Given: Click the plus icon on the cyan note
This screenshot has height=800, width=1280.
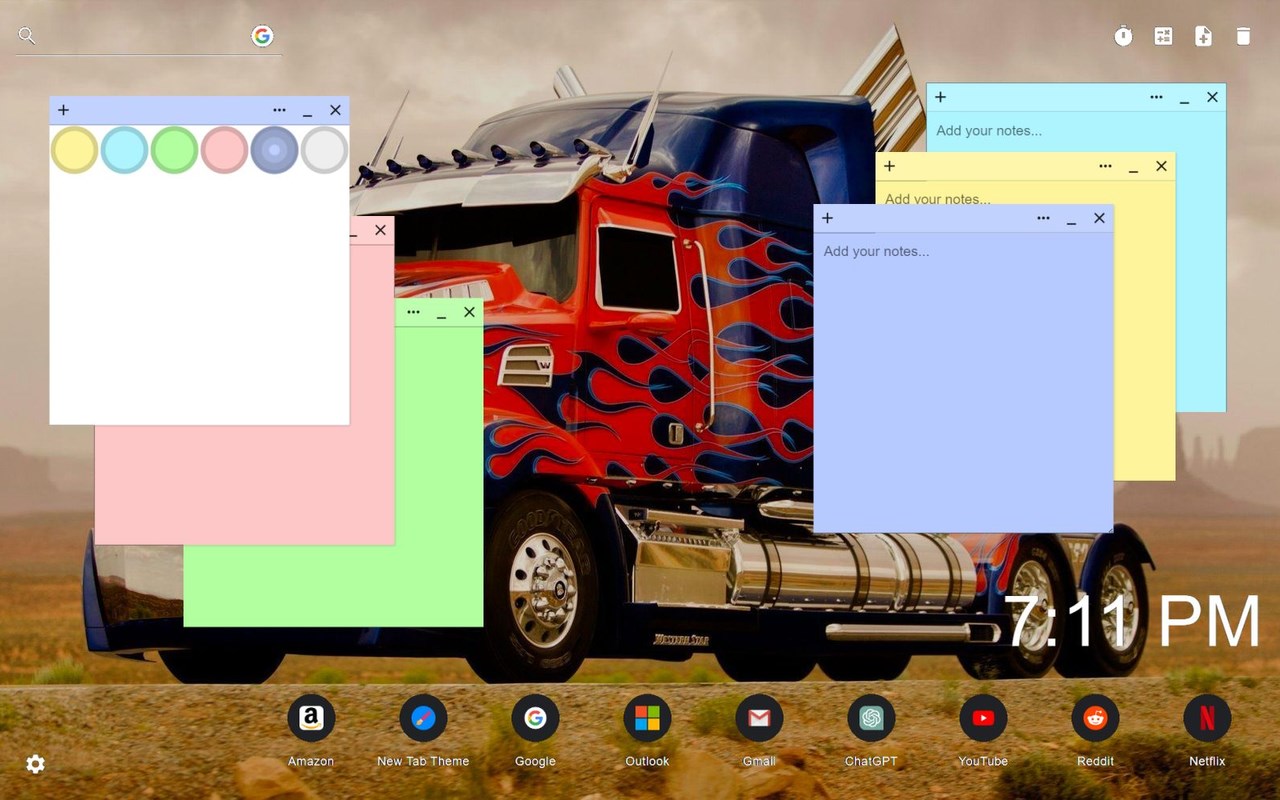Looking at the screenshot, I should click(x=940, y=97).
